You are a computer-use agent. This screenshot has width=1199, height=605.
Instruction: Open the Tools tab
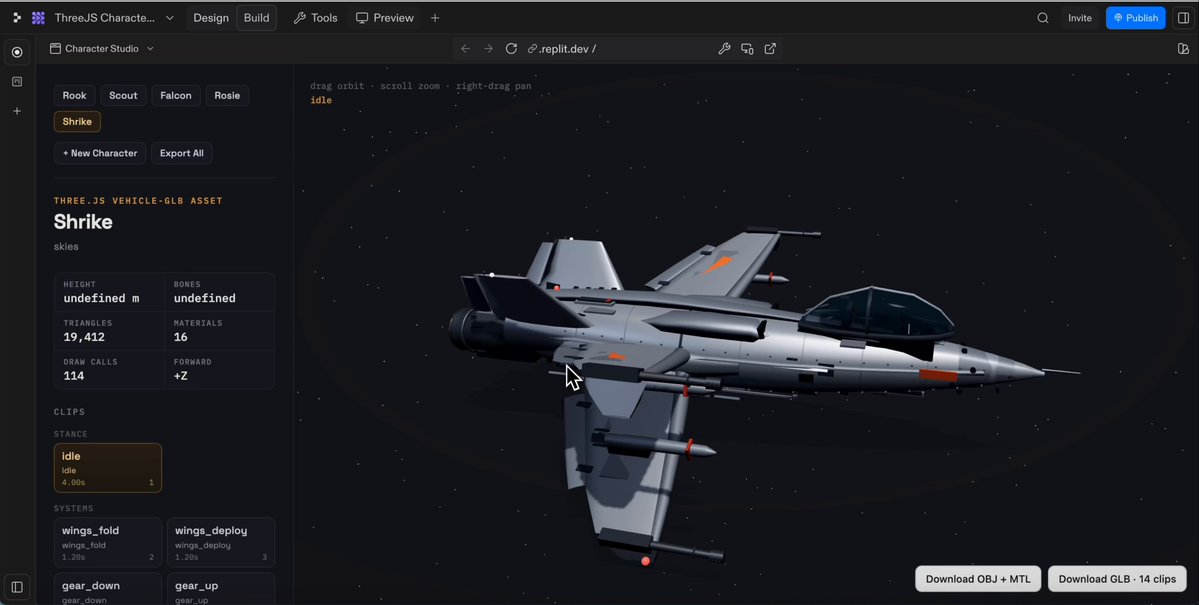coord(315,18)
